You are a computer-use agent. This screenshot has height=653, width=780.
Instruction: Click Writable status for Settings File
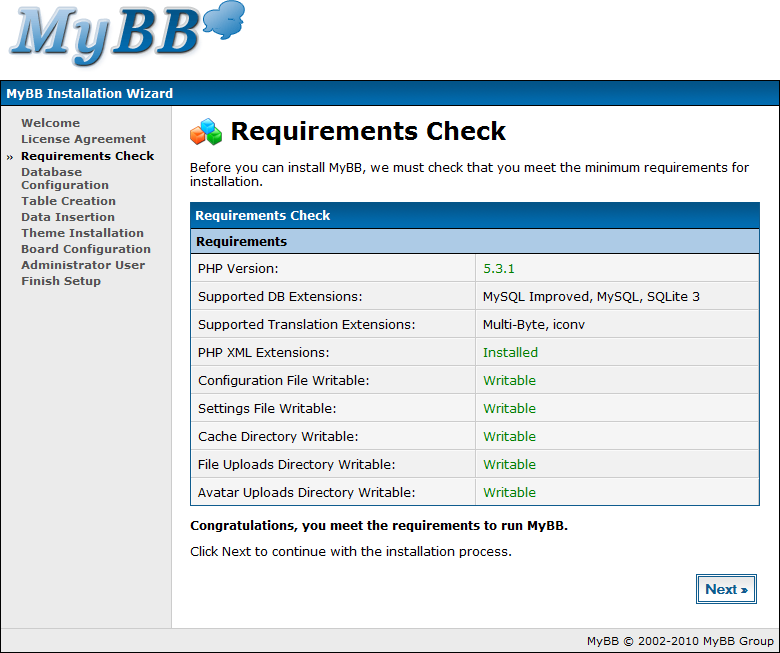point(509,408)
